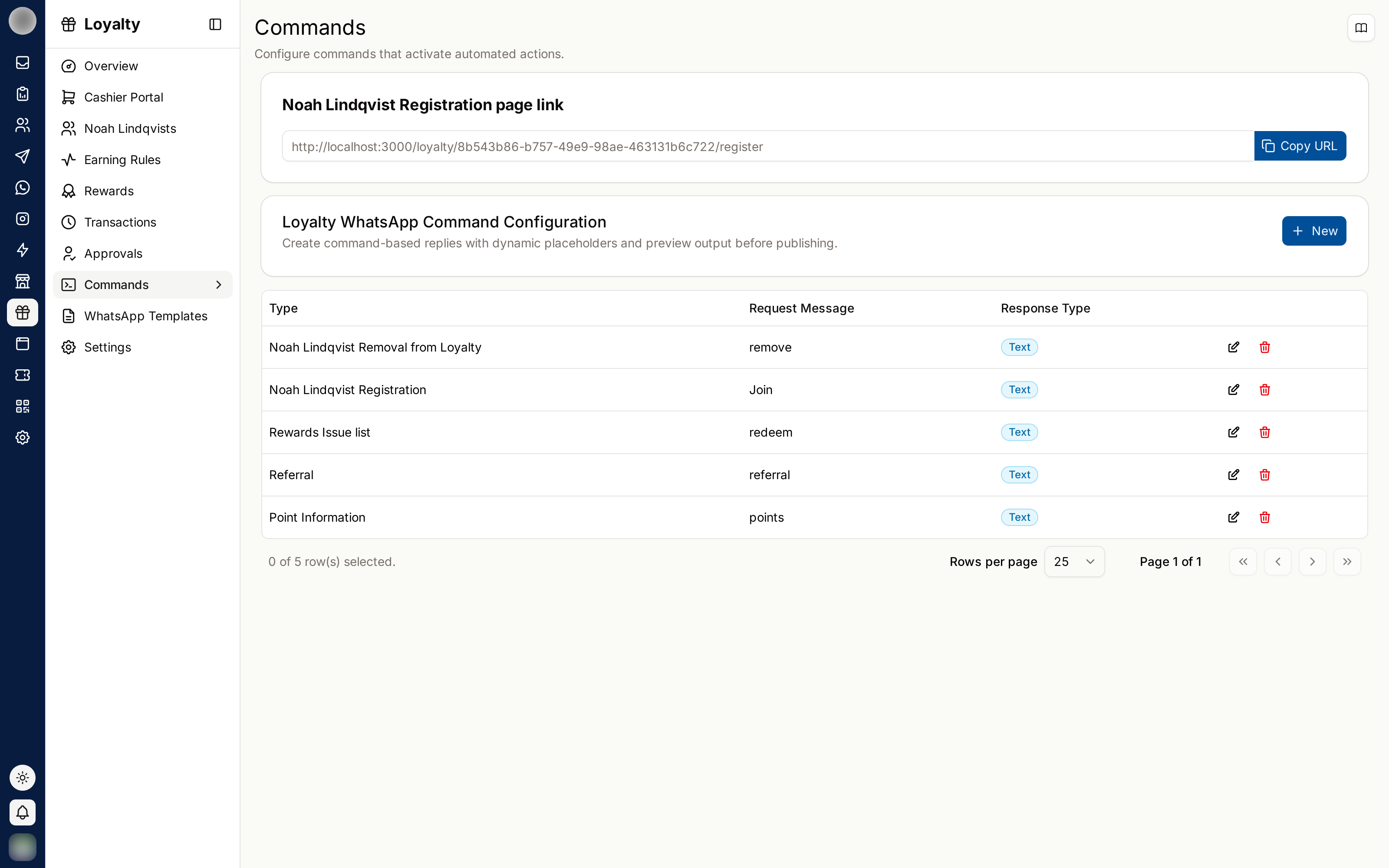Open Earning Rules menu item

142,160
